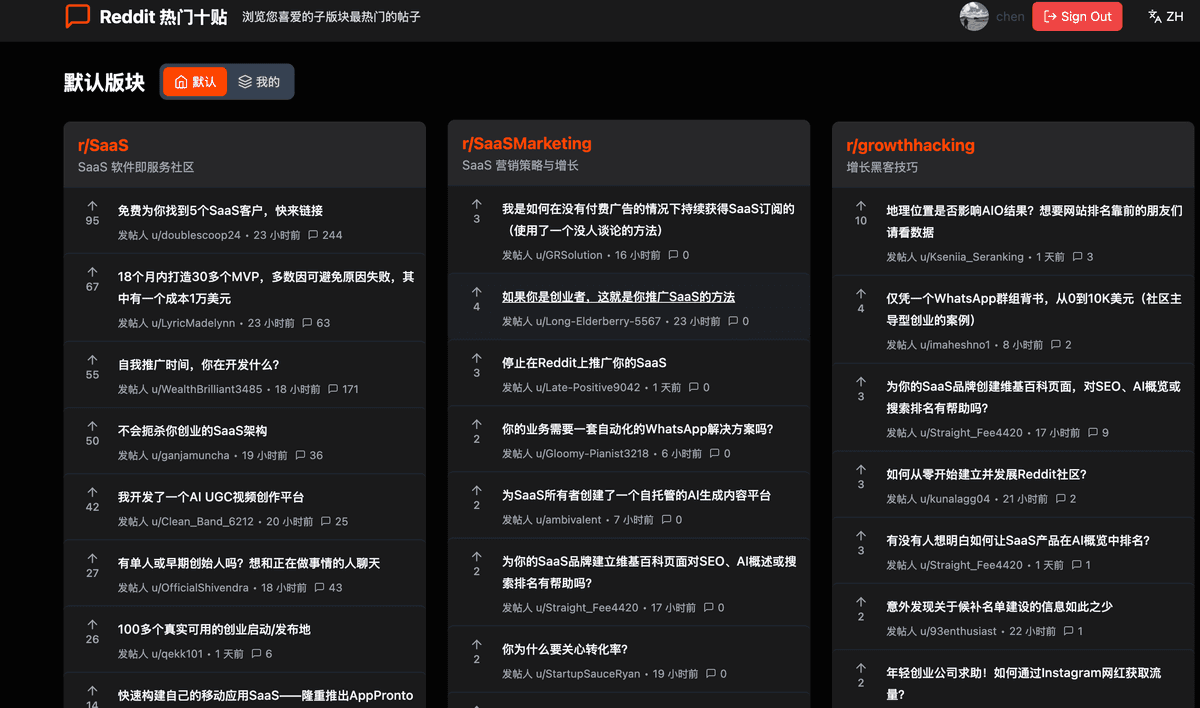Select the 我的 tab
Image resolution: width=1200 pixels, height=708 pixels.
[x=259, y=82]
